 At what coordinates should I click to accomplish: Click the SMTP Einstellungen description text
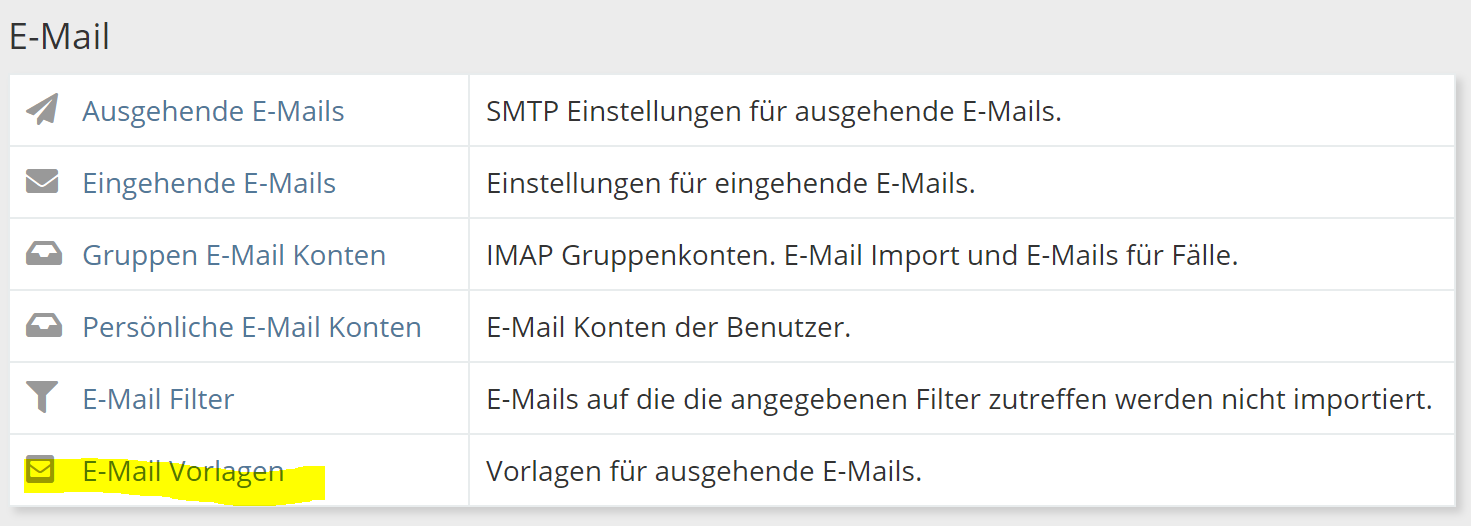(773, 111)
